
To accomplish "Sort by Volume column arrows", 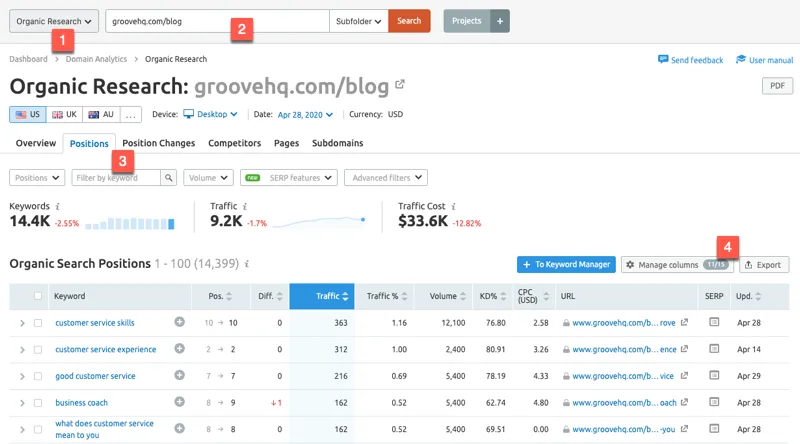I will [x=463, y=296].
